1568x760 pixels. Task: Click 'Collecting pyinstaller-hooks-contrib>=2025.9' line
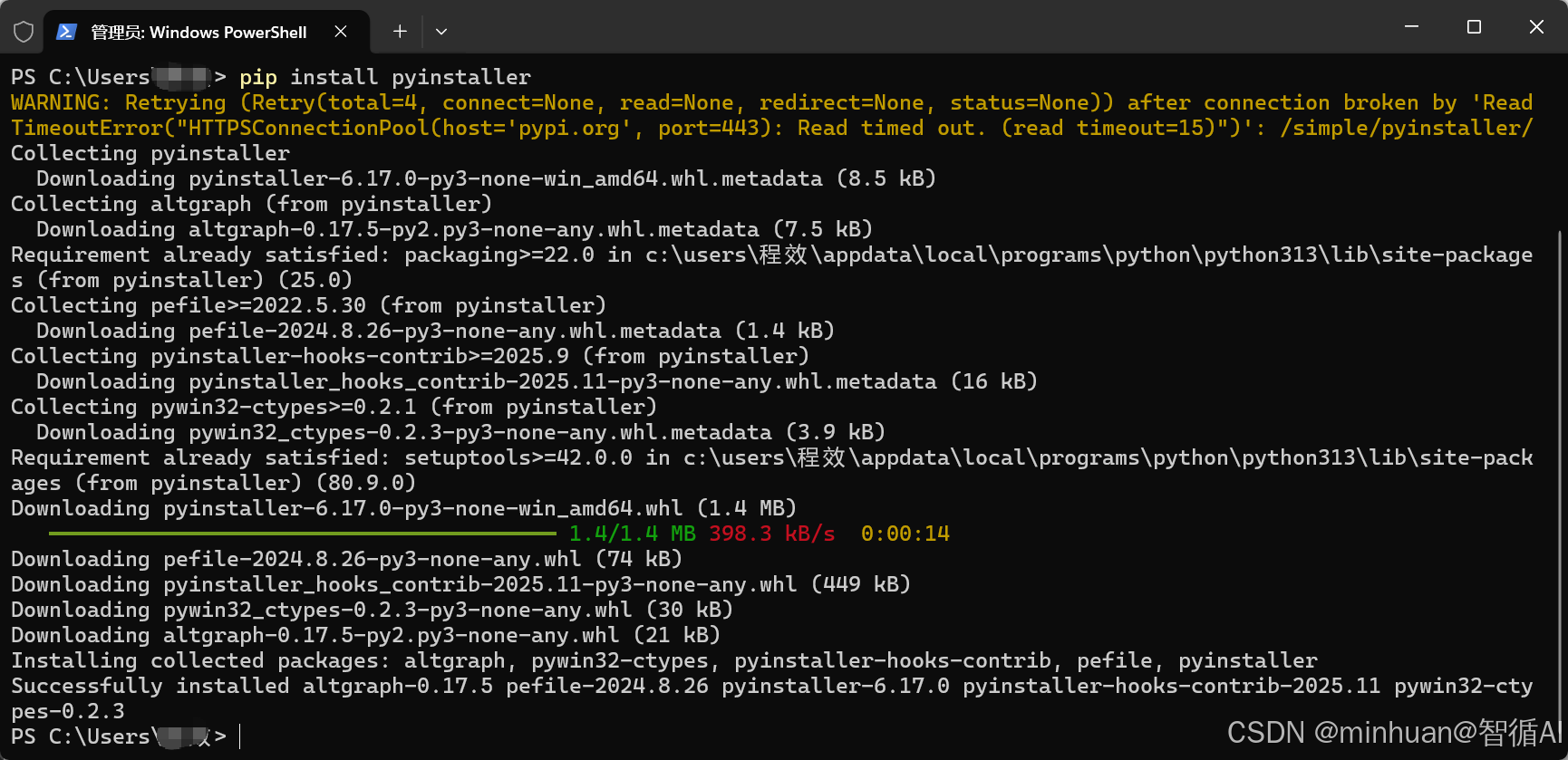(x=410, y=356)
